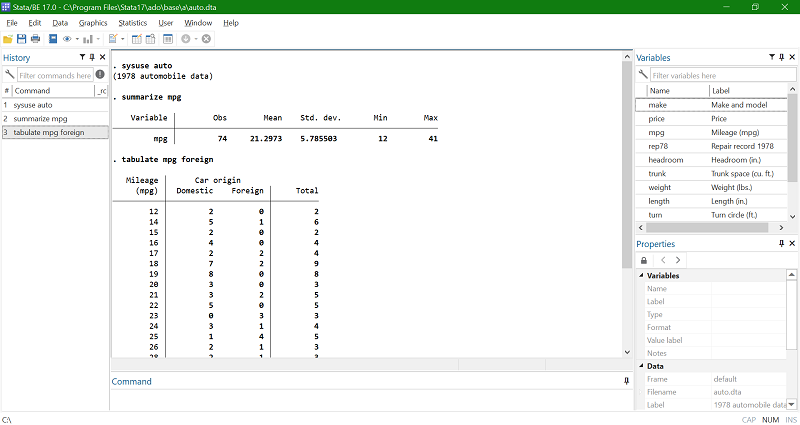Open the Graphics menu
The width and height of the screenshot is (800, 425).
pos(93,22)
